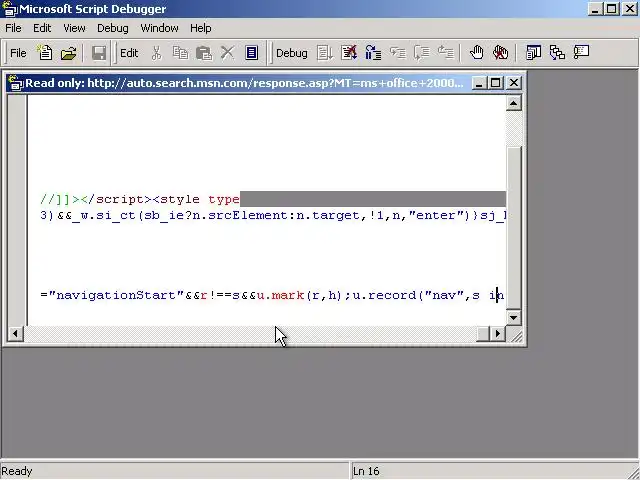Click the Select All icon
This screenshot has width=640, height=480.
(251, 53)
